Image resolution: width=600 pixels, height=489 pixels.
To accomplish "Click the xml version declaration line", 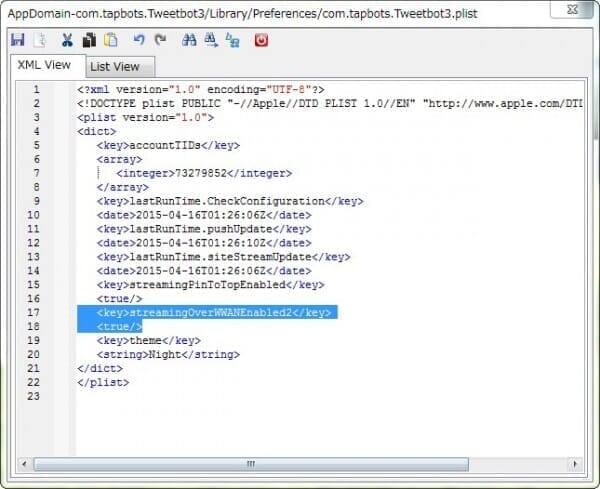I will (201, 90).
